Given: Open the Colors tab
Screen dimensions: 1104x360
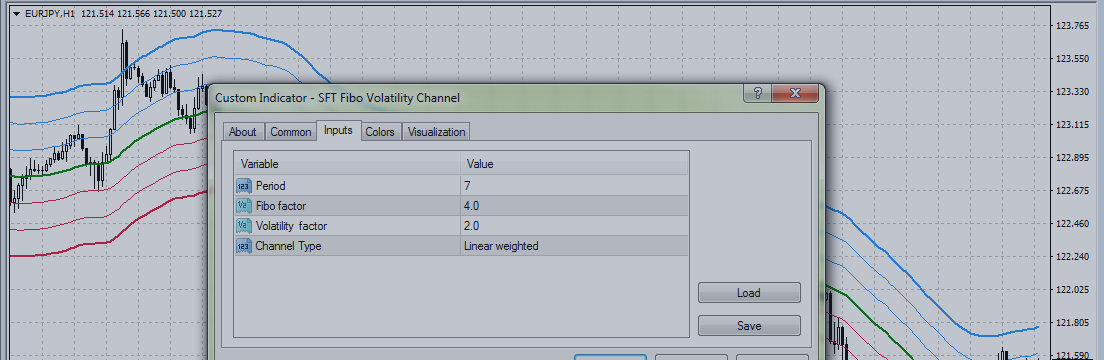Looking at the screenshot, I should point(380,132).
